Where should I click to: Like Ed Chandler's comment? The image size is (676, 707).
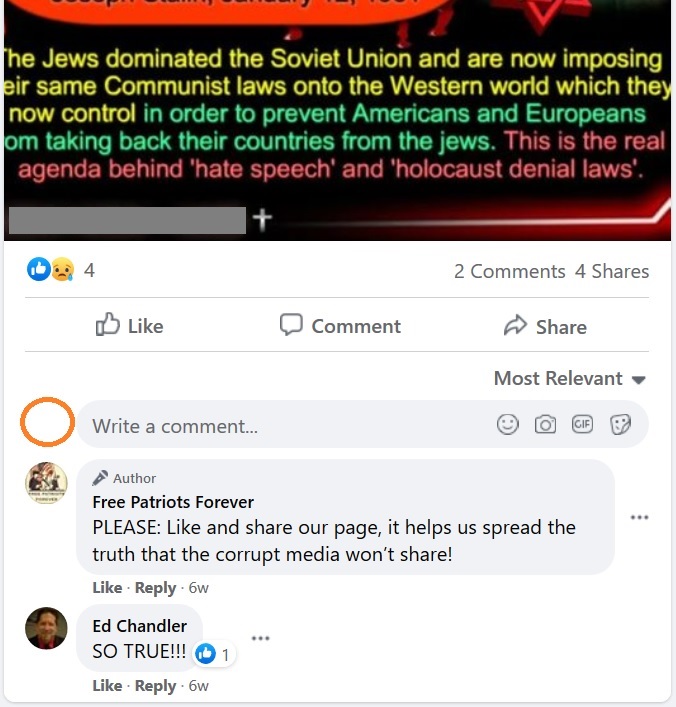click(107, 686)
